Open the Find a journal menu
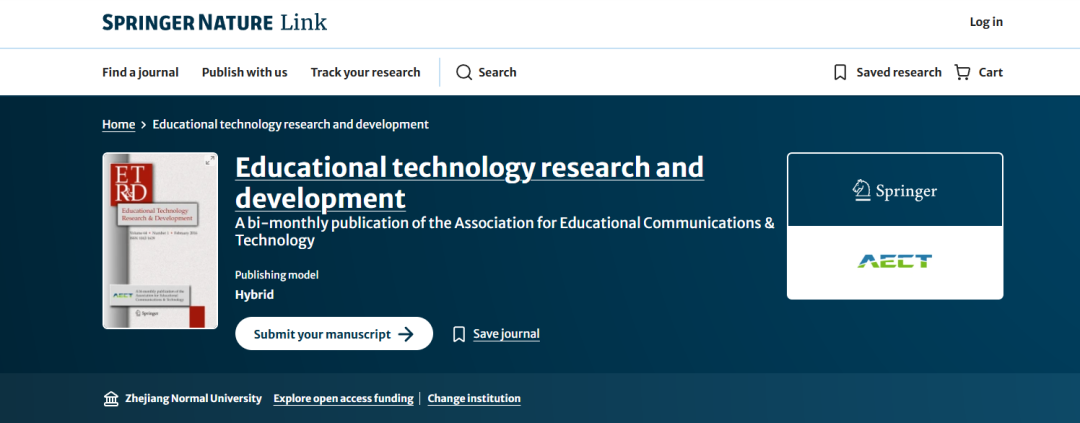Image resolution: width=1080 pixels, height=423 pixels. point(141,72)
